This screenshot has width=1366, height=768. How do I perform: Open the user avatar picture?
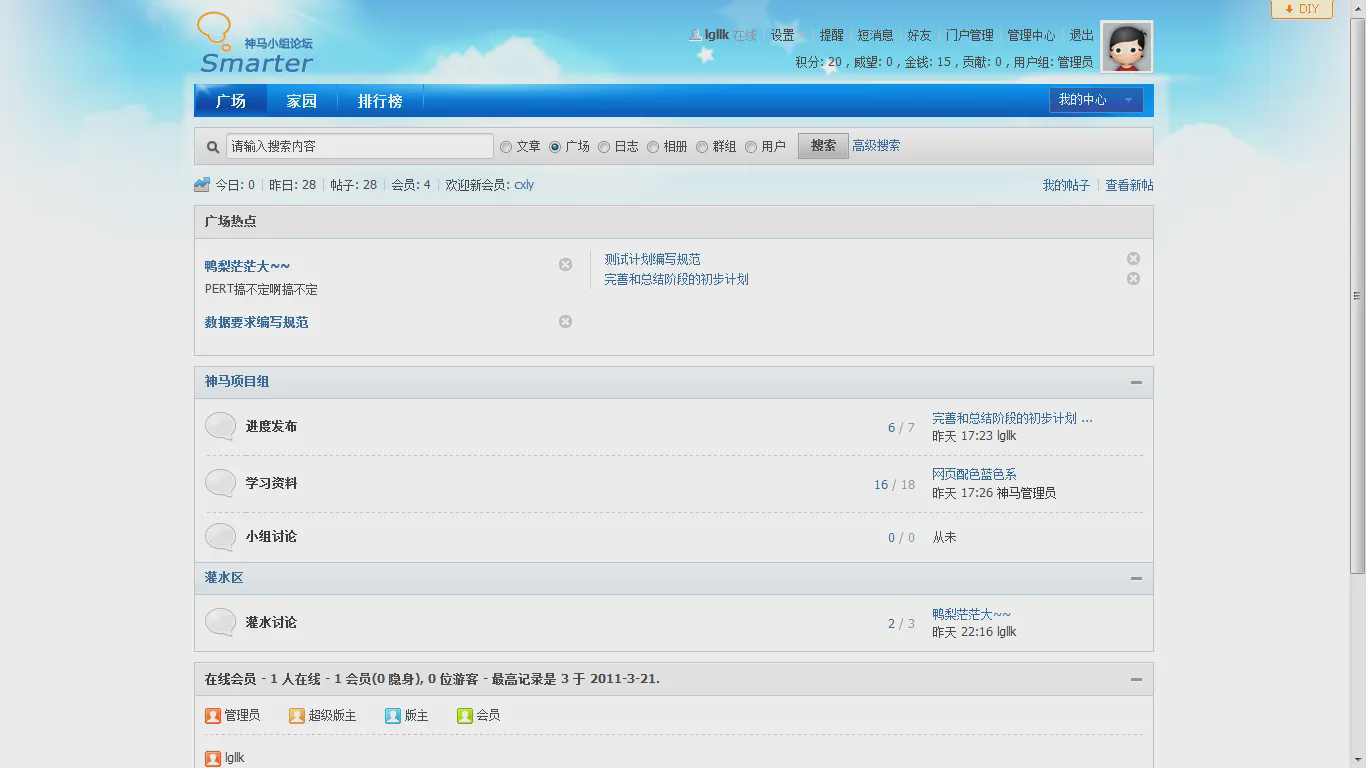[1127, 47]
